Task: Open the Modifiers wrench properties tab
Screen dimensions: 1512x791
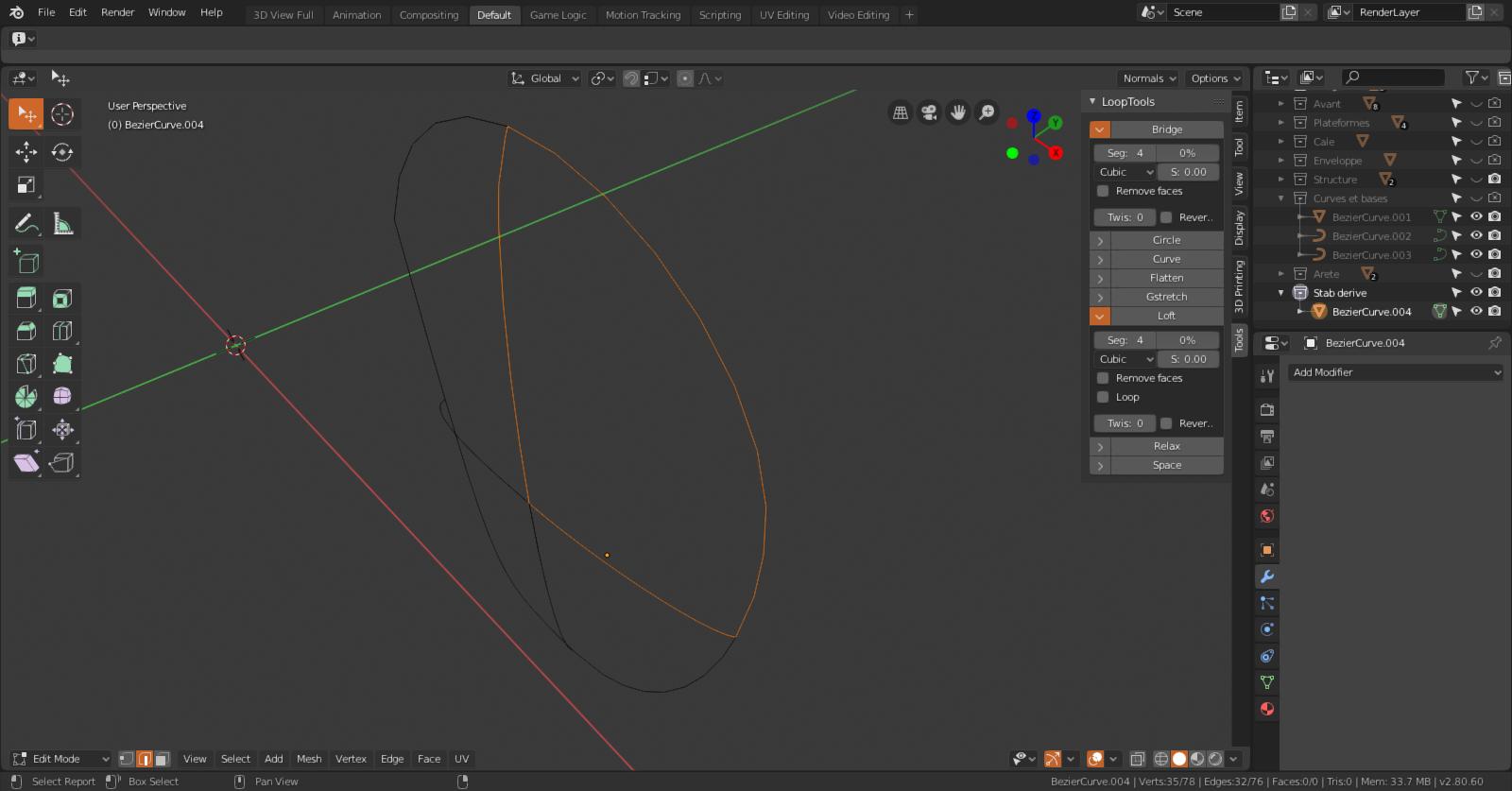Action: pyautogui.click(x=1267, y=576)
